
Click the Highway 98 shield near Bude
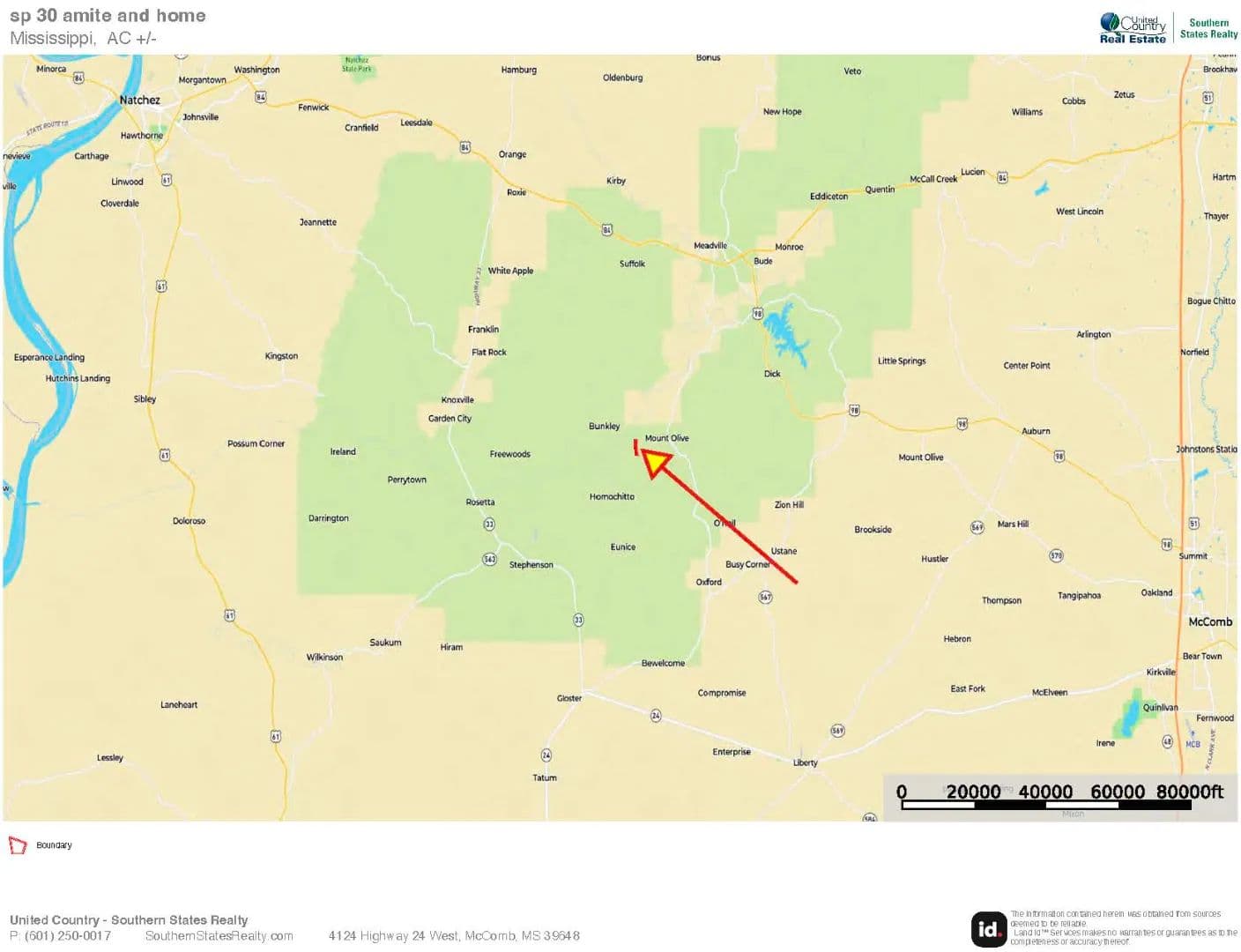tap(757, 314)
